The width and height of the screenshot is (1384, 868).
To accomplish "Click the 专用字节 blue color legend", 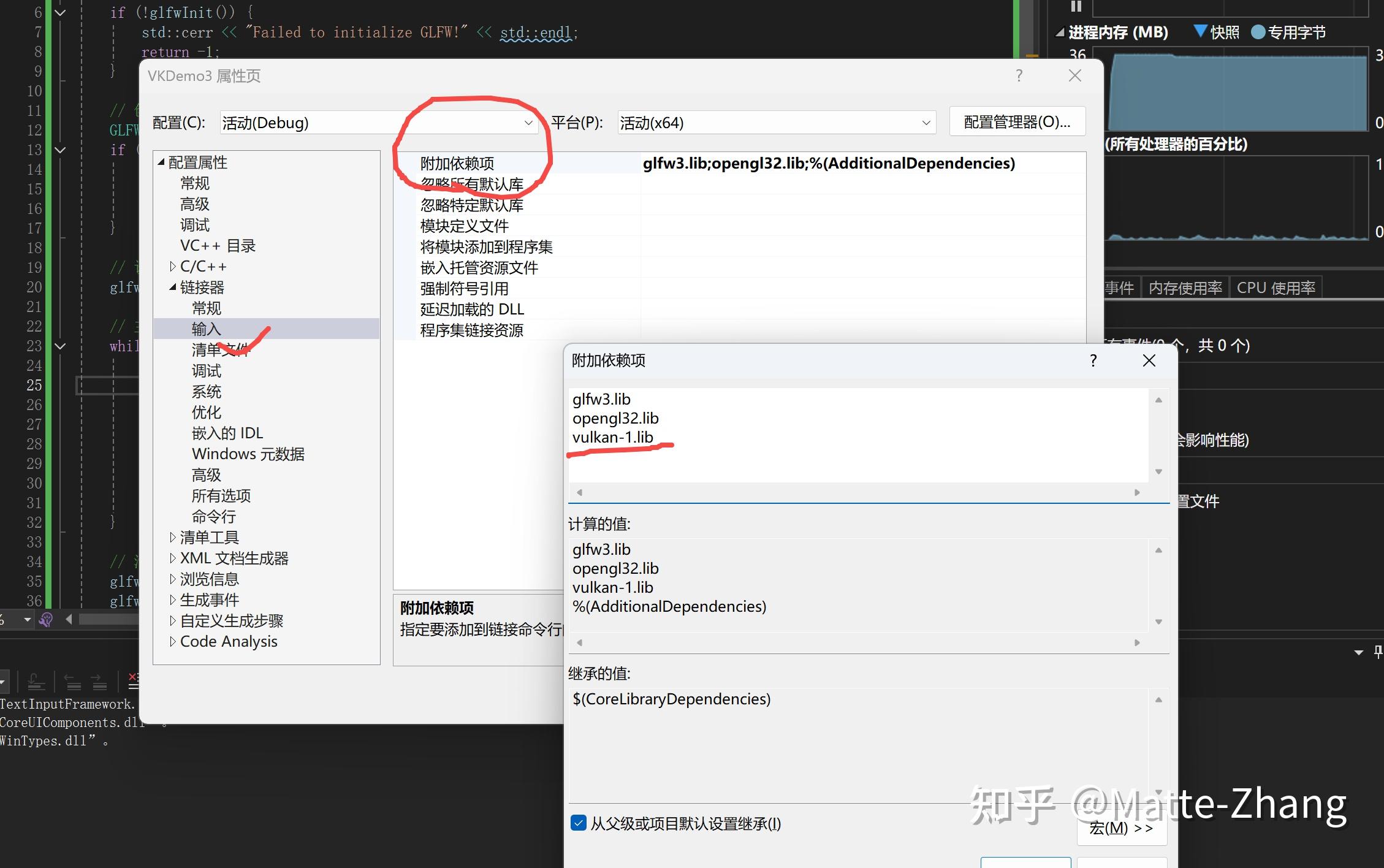I will (x=1258, y=32).
